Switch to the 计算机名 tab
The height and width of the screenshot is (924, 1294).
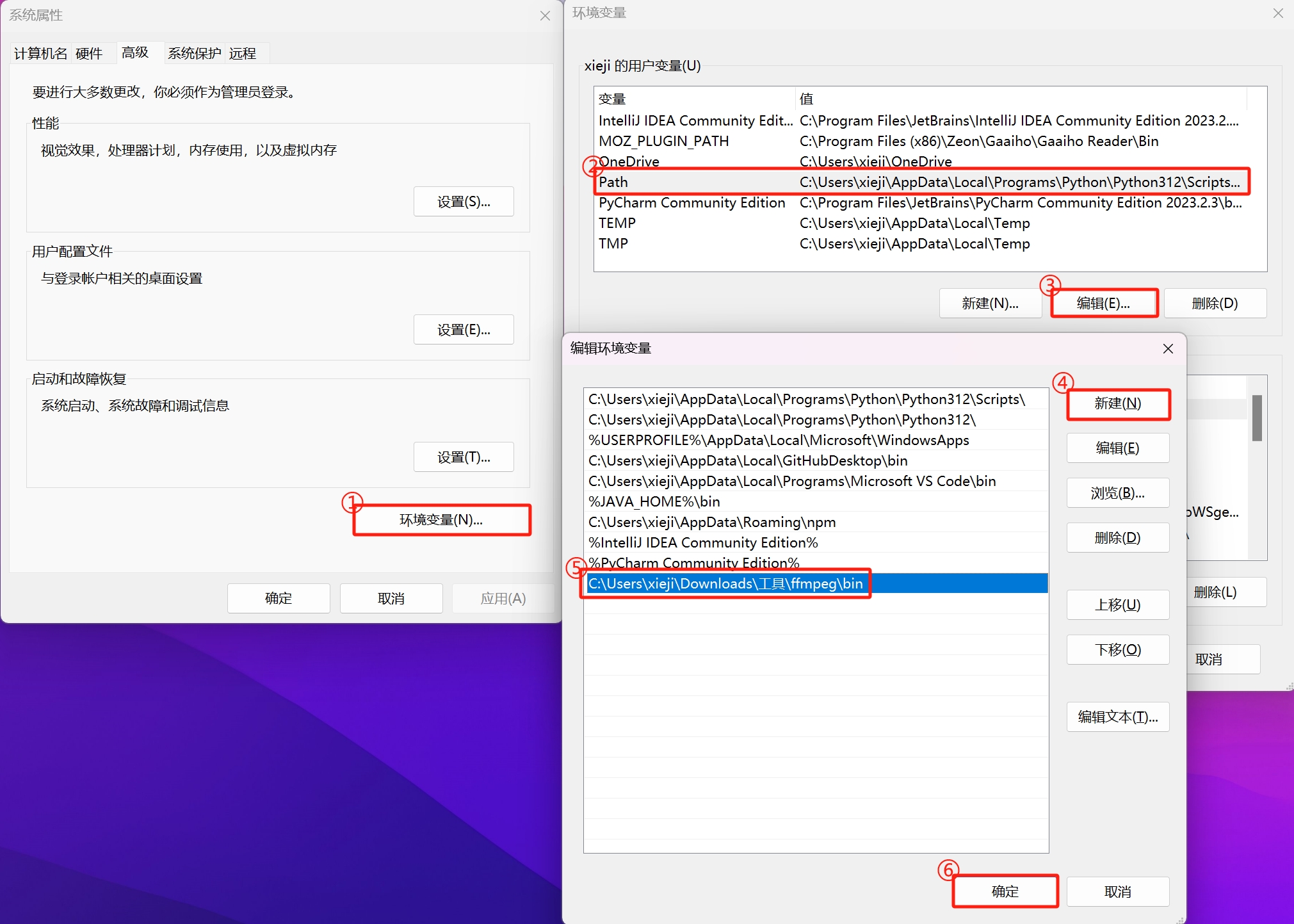point(40,53)
